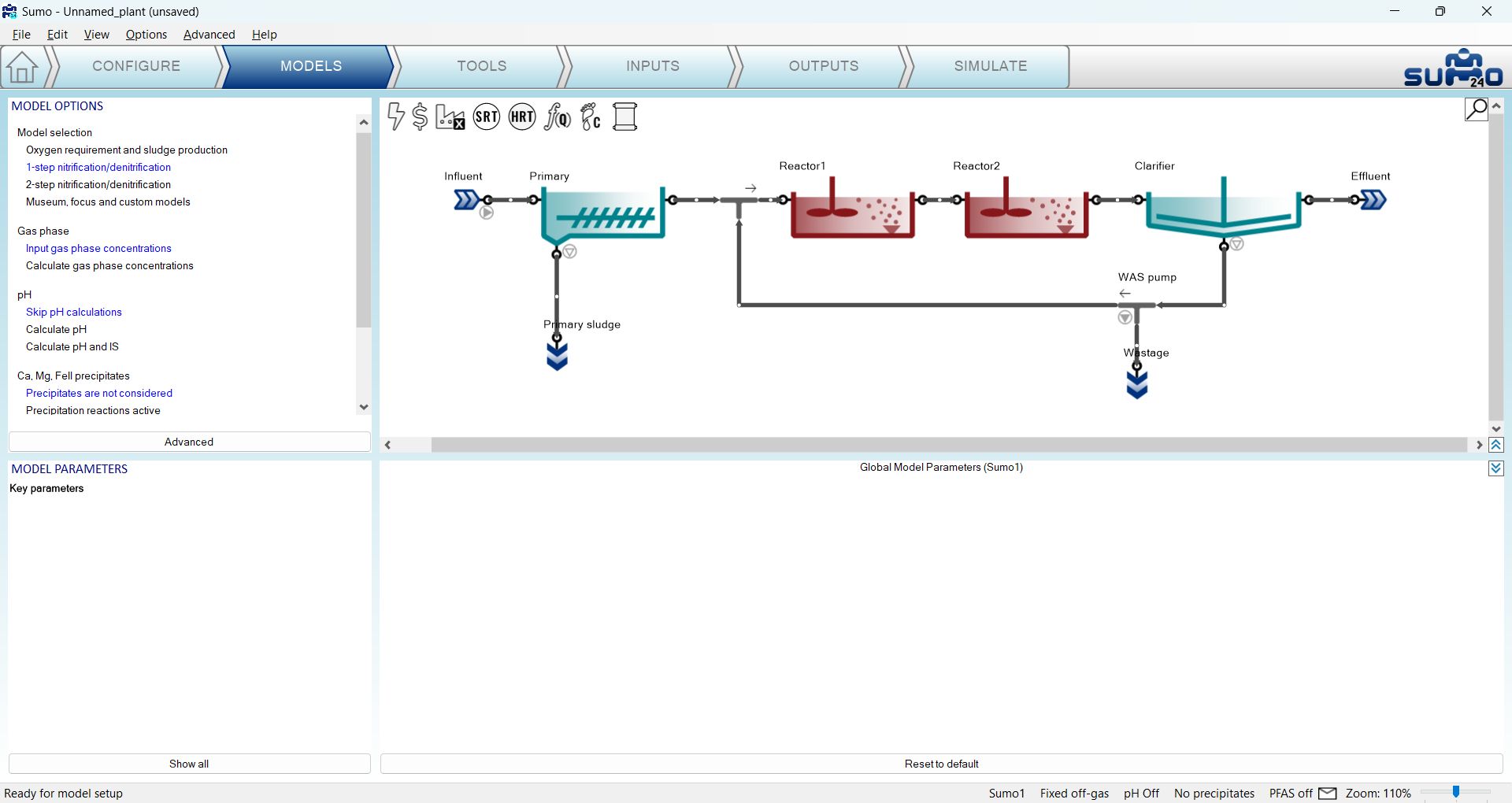Click the Model Options scroll-down arrow
Screen dimensions: 1512x803
[363, 407]
